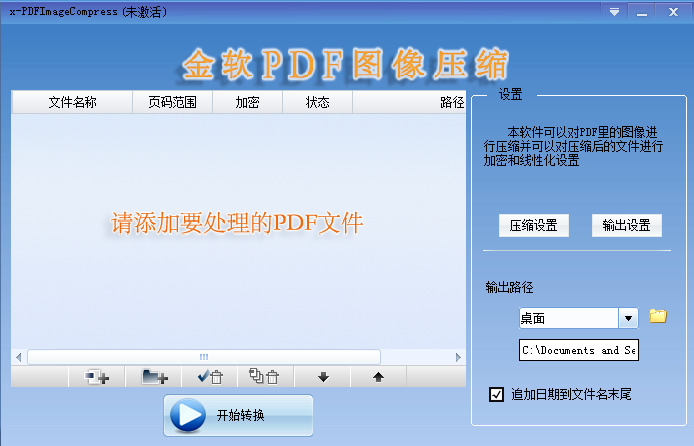
Task: Open 压缩设置 compression settings
Action: tap(534, 226)
